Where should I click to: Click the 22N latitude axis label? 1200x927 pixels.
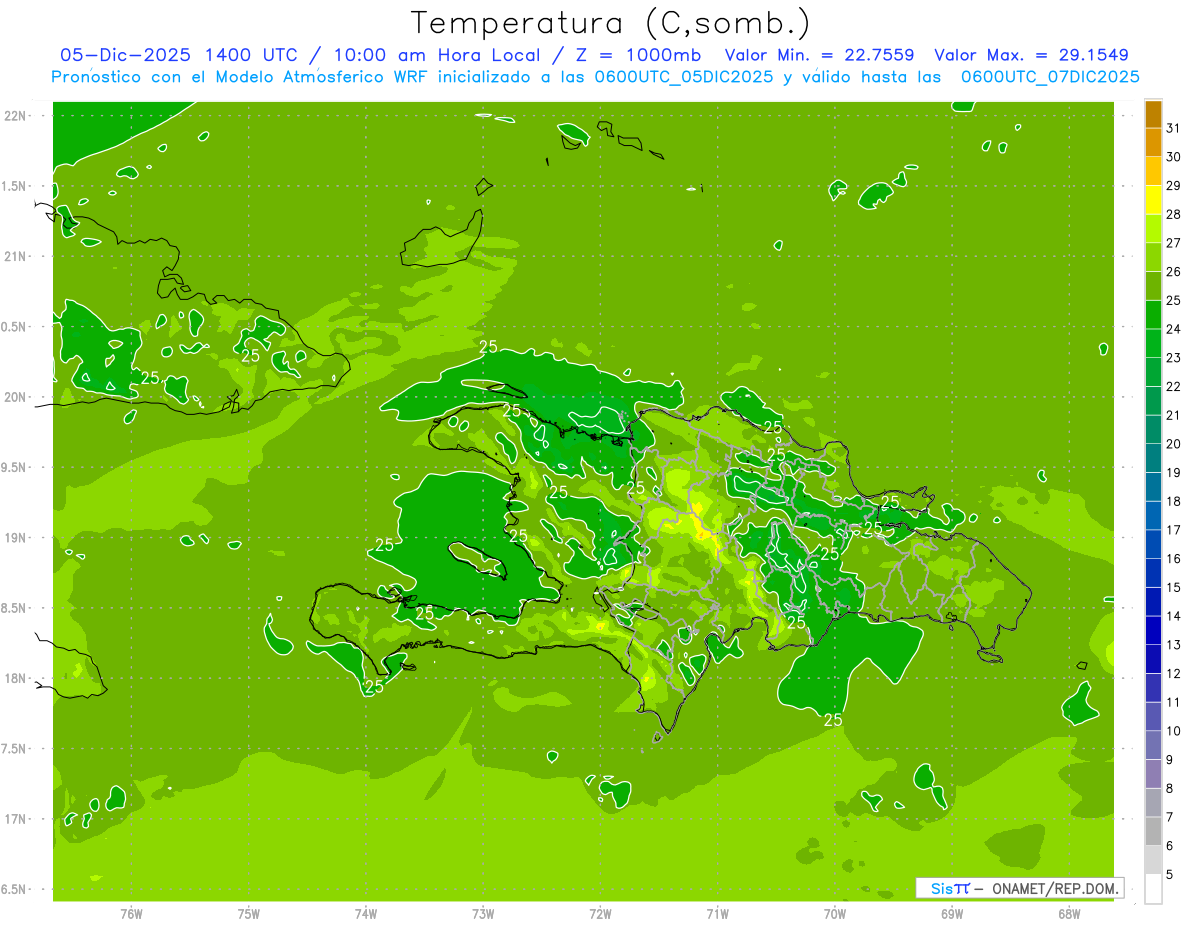point(15,115)
